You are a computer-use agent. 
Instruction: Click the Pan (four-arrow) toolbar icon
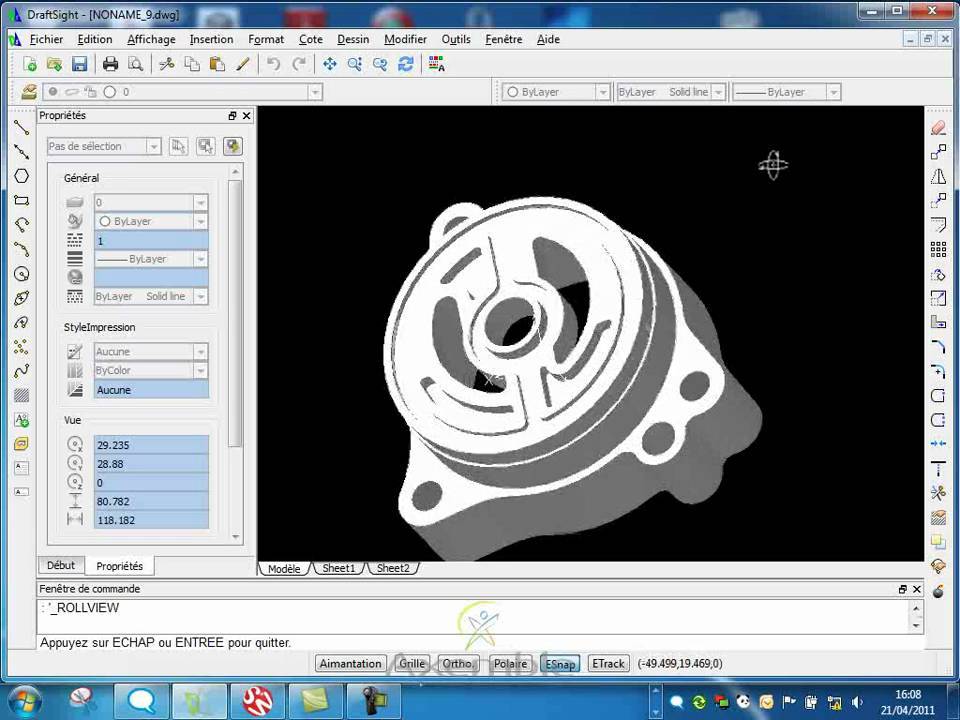pyautogui.click(x=329, y=64)
